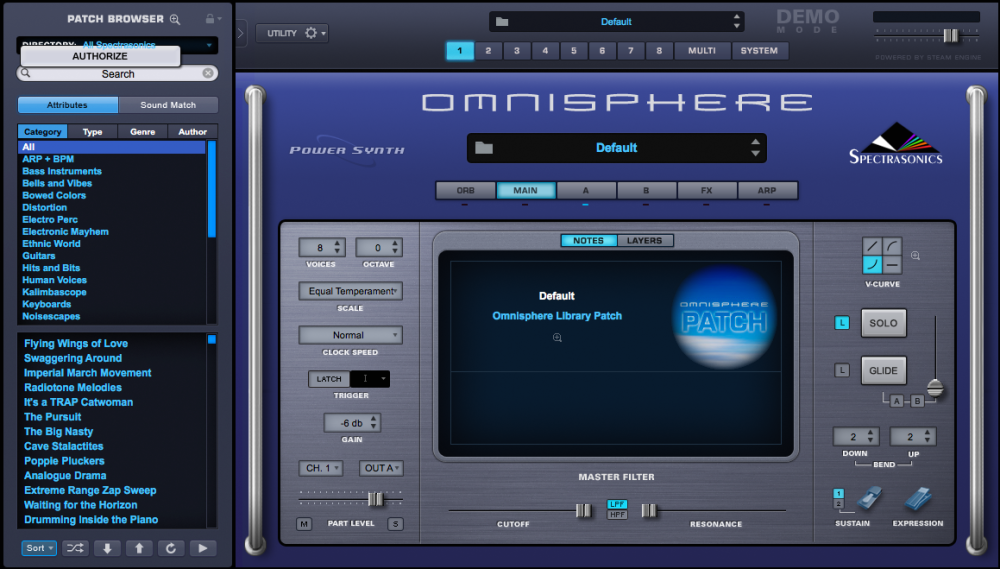
Task: Switch to the ORB tab
Action: [466, 190]
